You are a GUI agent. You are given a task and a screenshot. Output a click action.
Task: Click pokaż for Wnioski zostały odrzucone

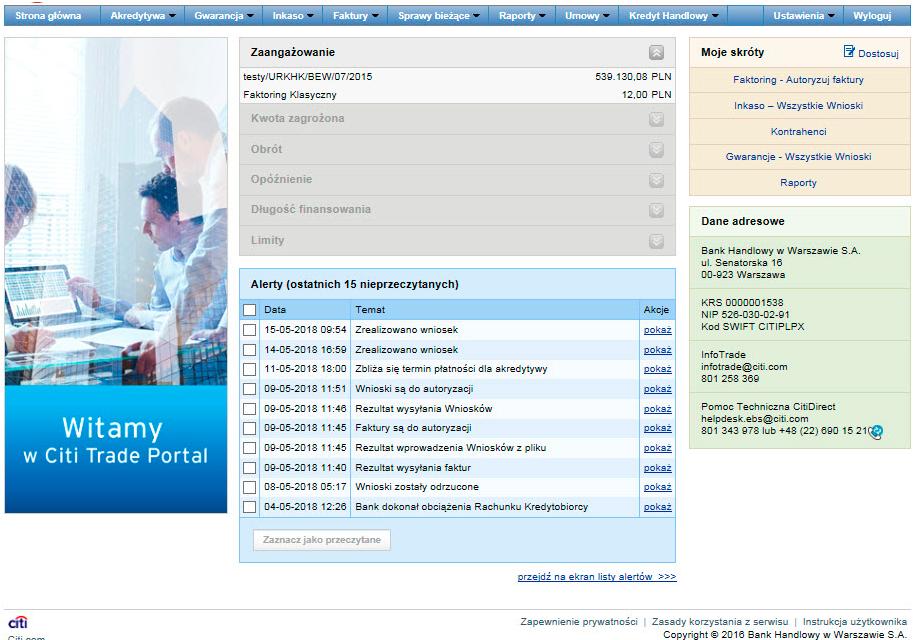[658, 487]
